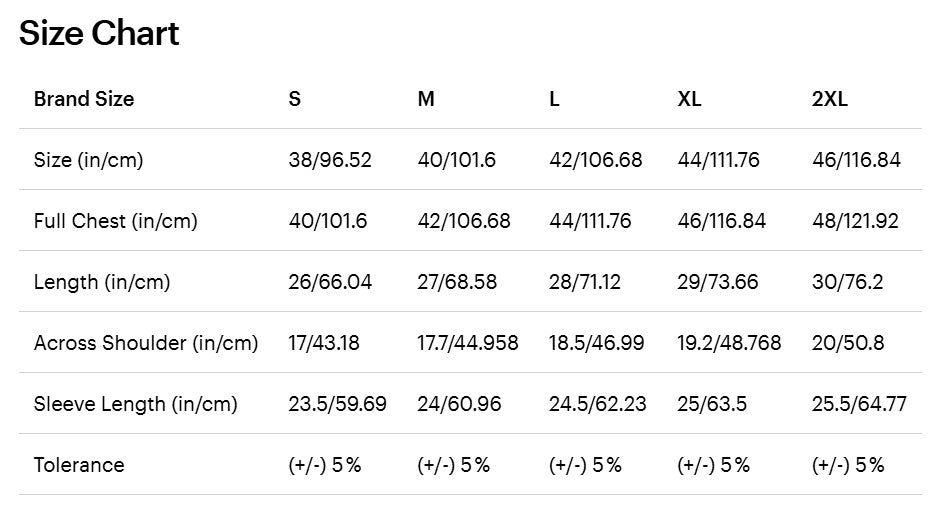Click the Sleeve Length (in/cm) row label
Image resolution: width=942 pixels, height=517 pixels.
tap(136, 404)
